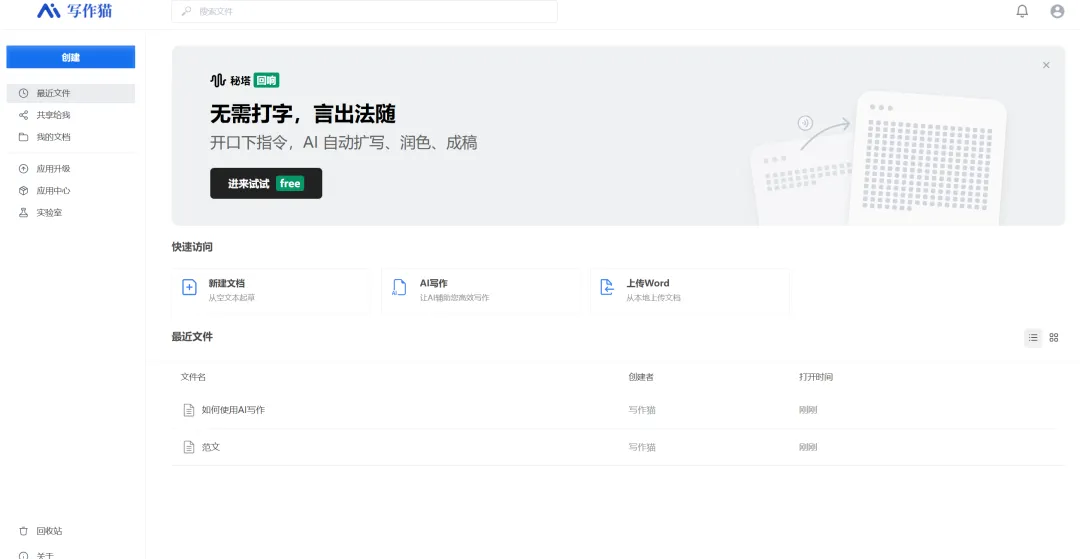This screenshot has width=1080, height=559.
Task: Click 刚刚 time in 如何使用AI写作 row
Action: [808, 410]
